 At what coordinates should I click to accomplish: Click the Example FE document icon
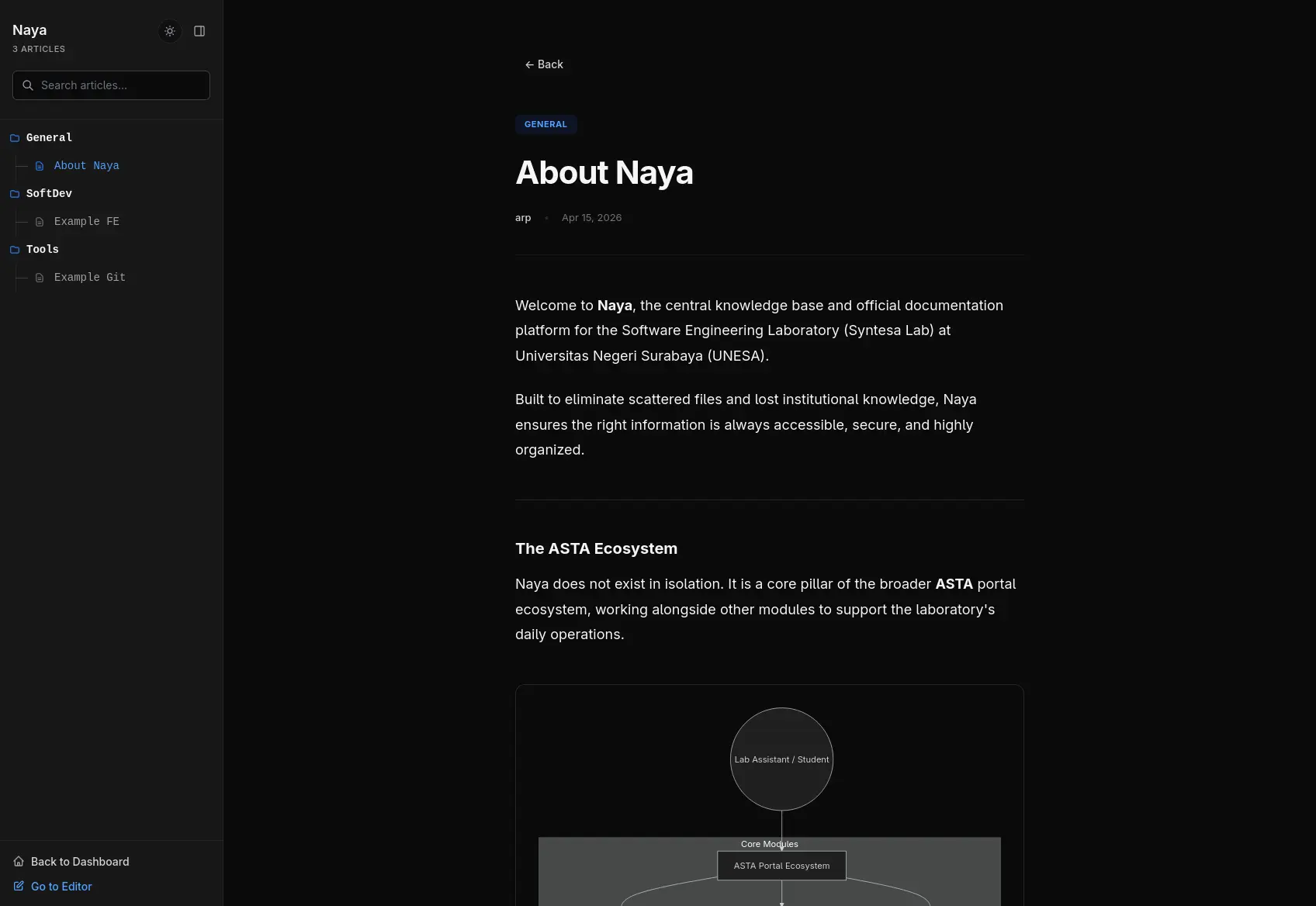tap(40, 222)
